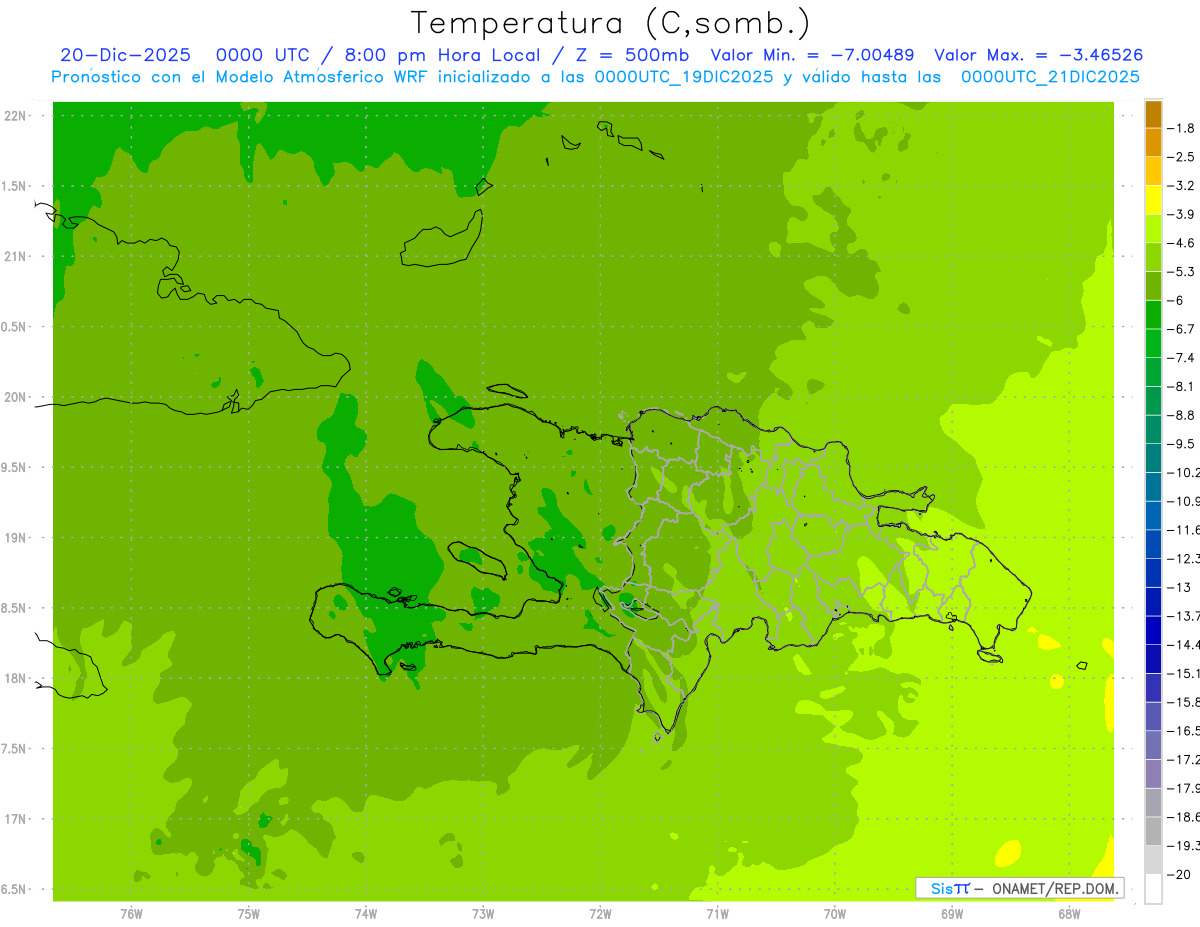Click the '-10.2' colorbar label
The height and width of the screenshot is (927, 1200).
[x=1183, y=473]
